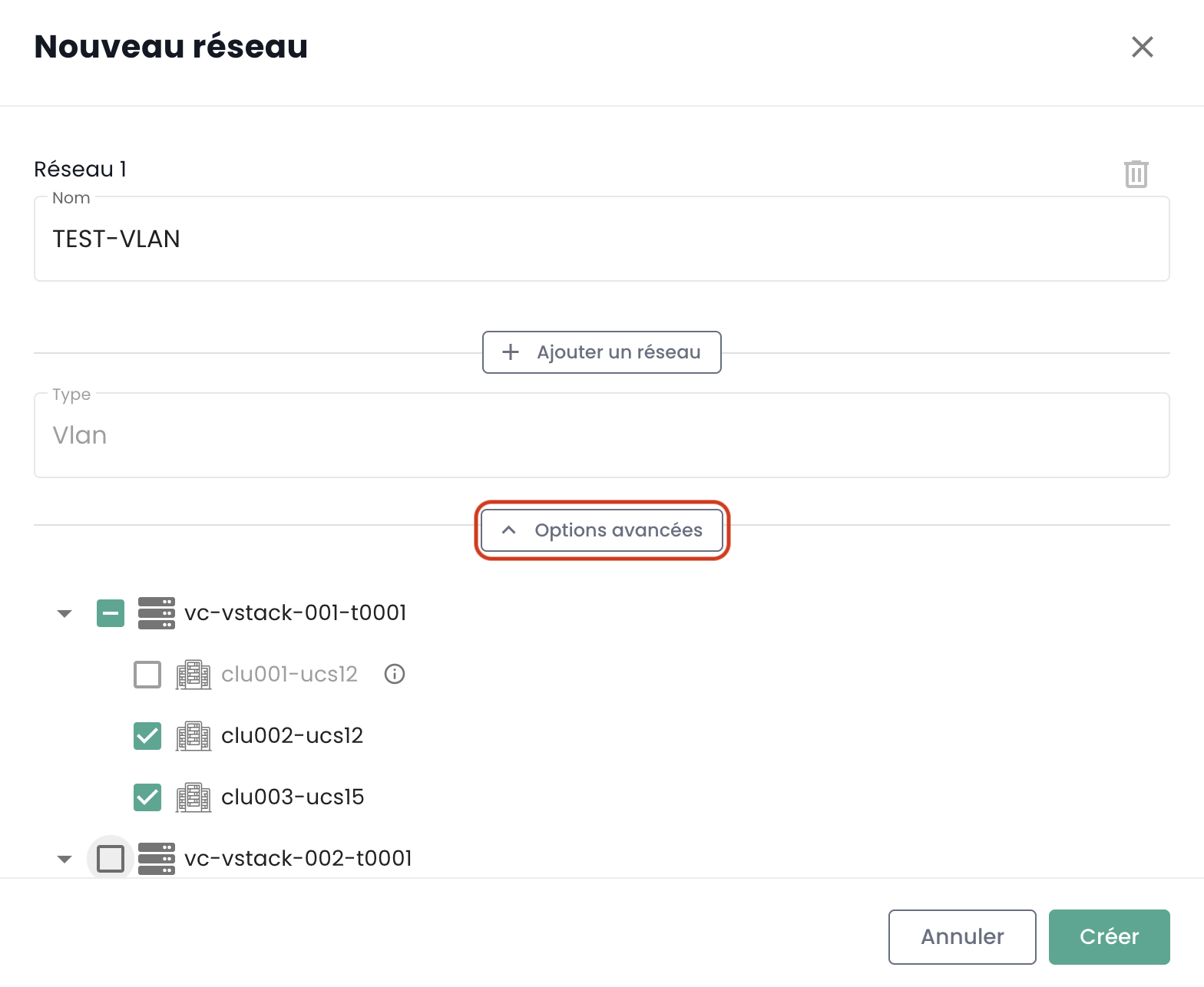This screenshot has height=987, width=1204.
Task: Click the server icon for vc-vstack-002-t0001
Action: [x=156, y=858]
